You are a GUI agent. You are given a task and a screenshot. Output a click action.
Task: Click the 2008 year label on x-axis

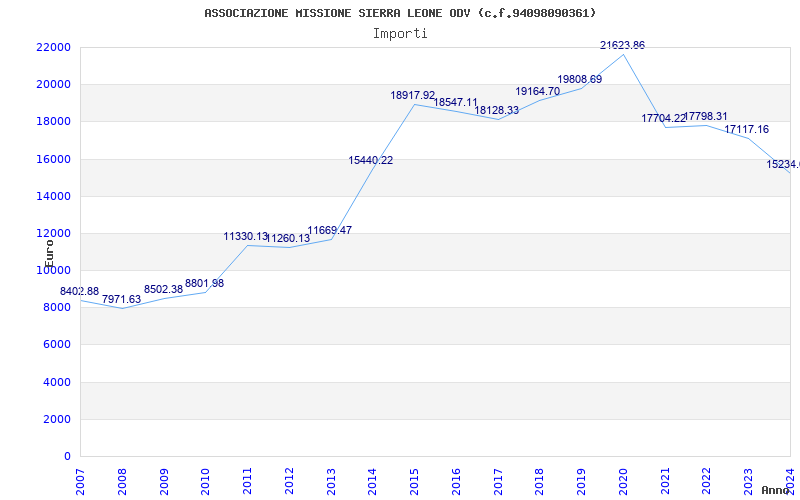(122, 482)
